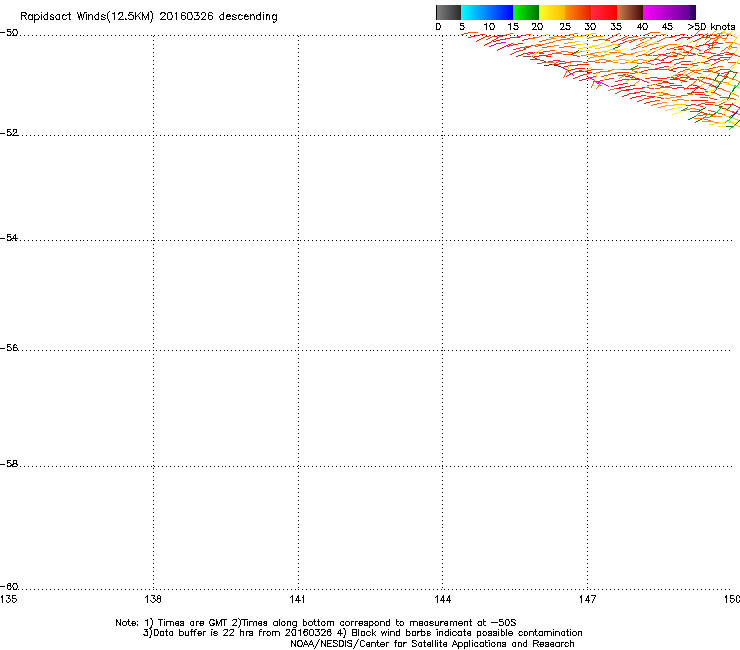The width and height of the screenshot is (740, 650).
Task: Click the NOAA/NESDIS credit line
Action: click(x=432, y=644)
